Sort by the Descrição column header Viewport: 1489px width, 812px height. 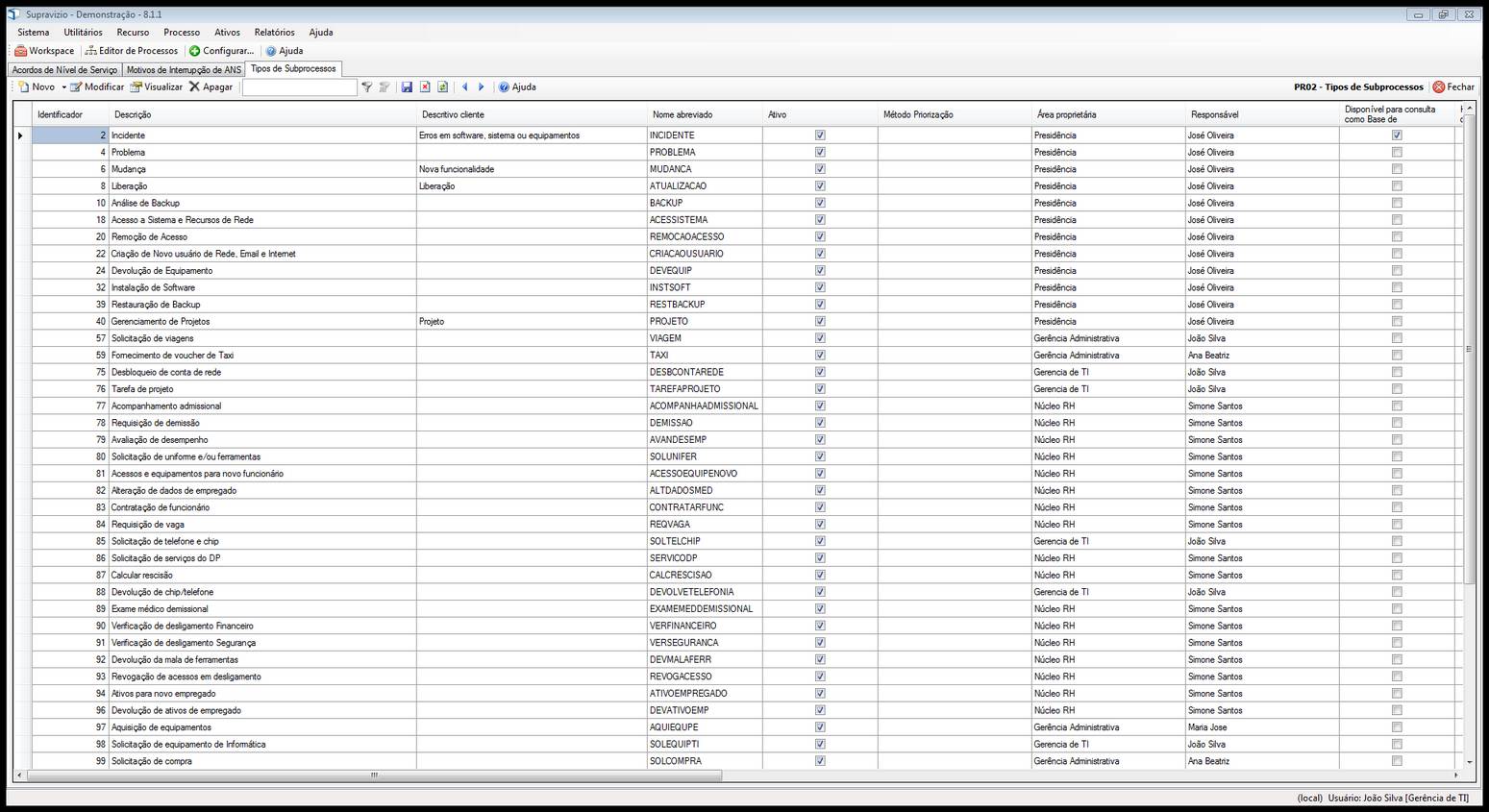[262, 114]
